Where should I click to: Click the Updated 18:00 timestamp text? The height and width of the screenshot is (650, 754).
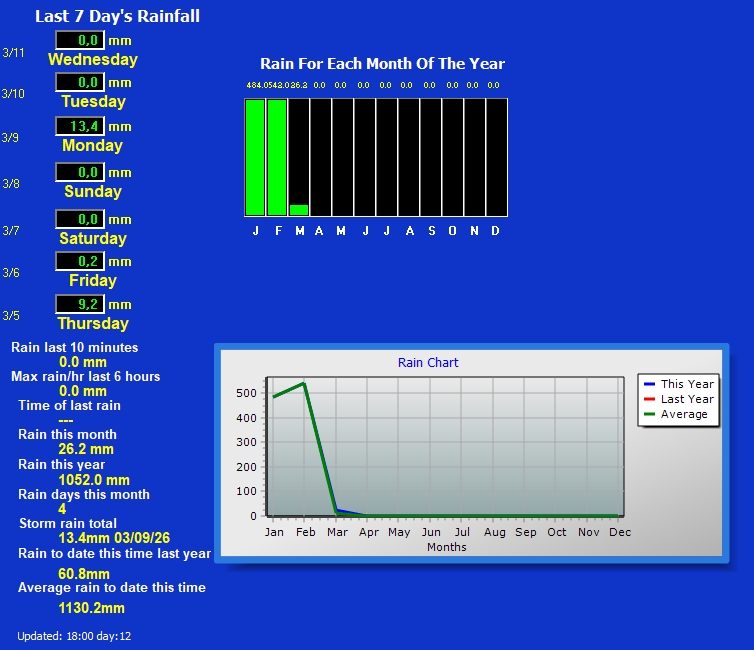click(x=74, y=636)
